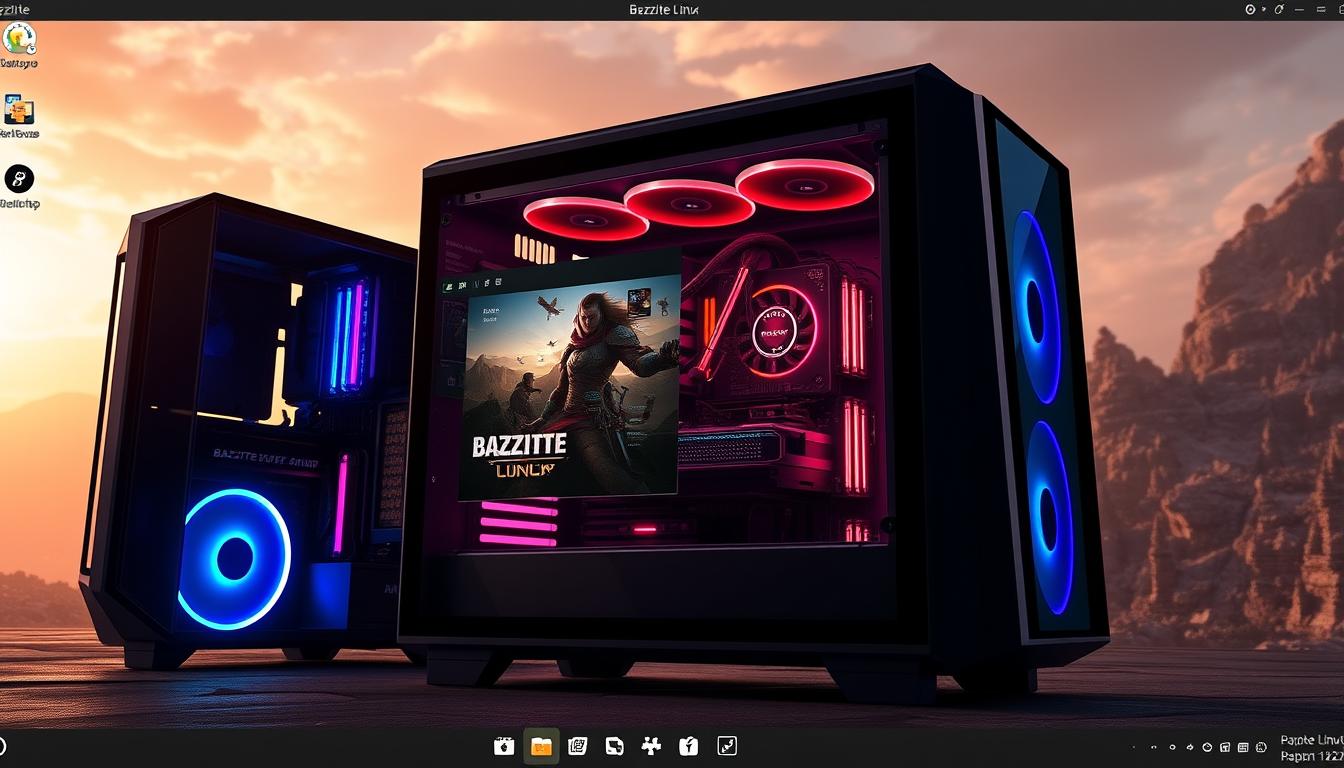Screen dimensions: 1344x768
Task: Click the circular icon in top-right panel
Action: click(x=1250, y=9)
